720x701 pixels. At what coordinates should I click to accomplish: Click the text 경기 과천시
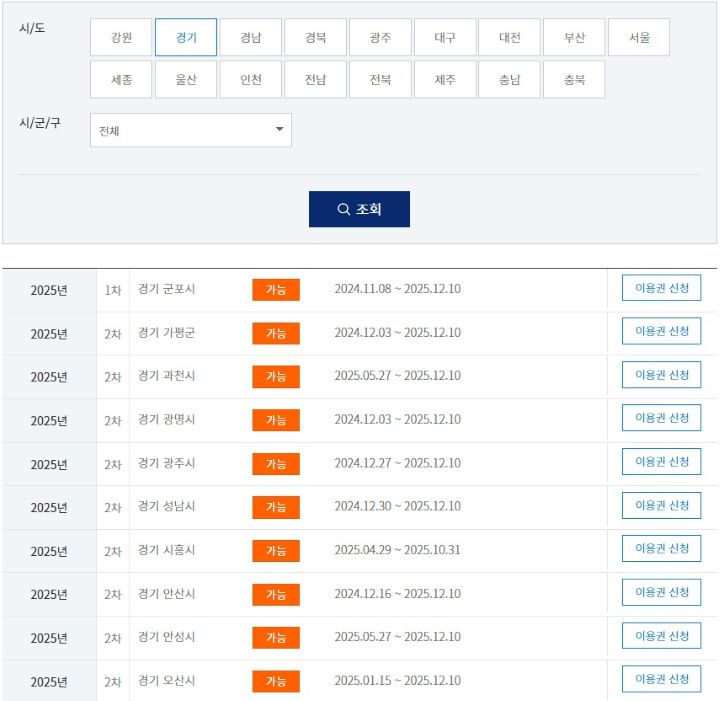click(x=167, y=376)
